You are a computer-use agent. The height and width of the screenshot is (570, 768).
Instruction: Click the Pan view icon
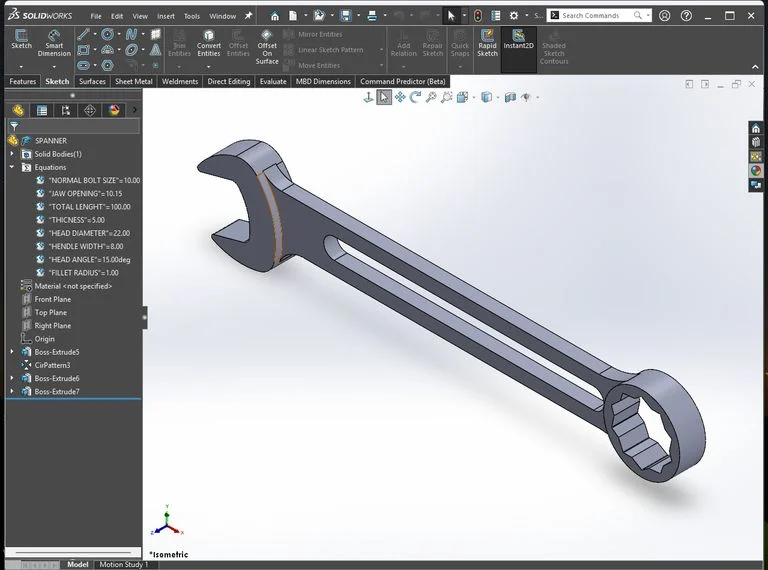click(400, 97)
